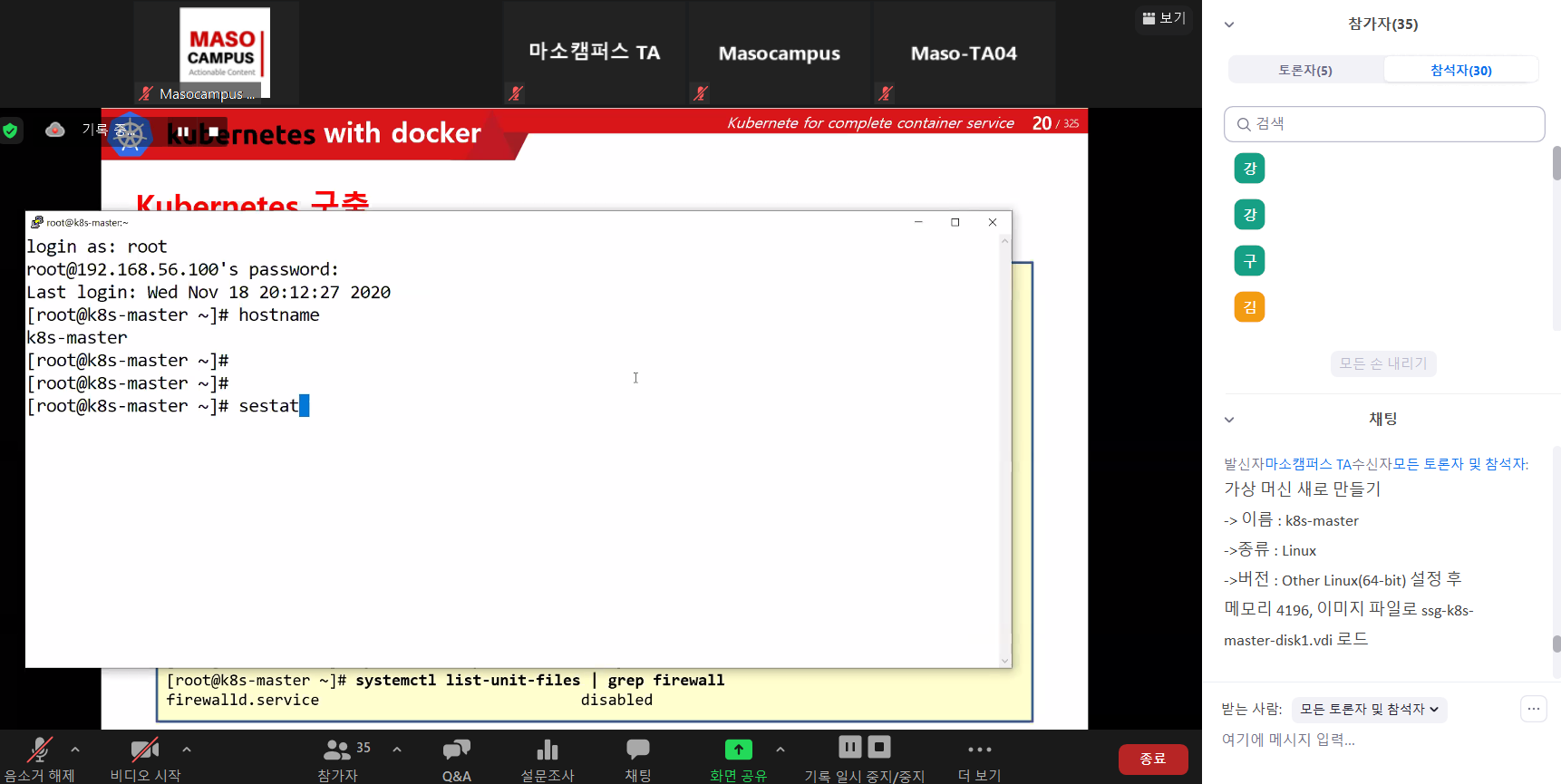Image resolution: width=1561 pixels, height=784 pixels.
Task: Click the 검색 participant search field
Action: tap(1384, 124)
